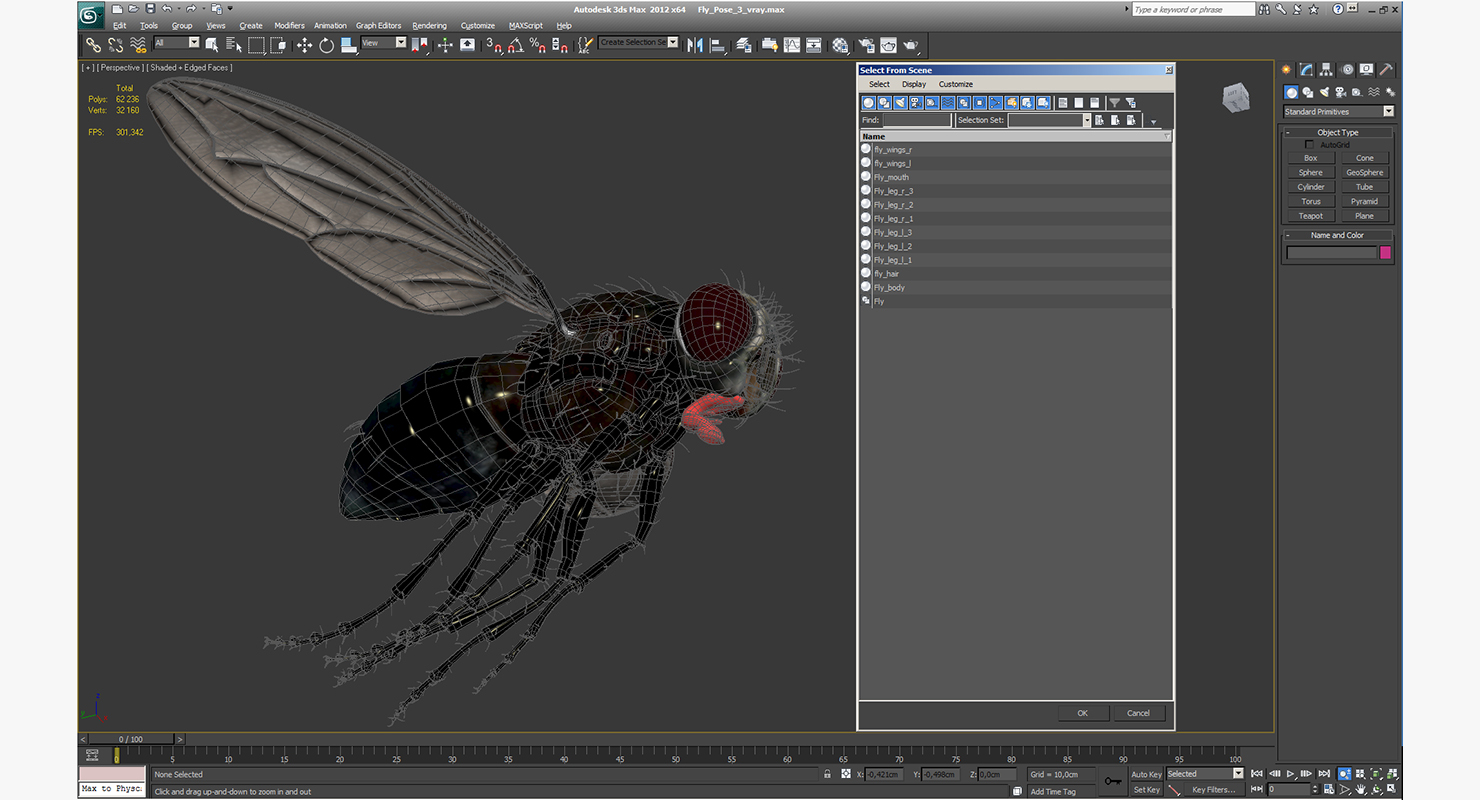Switch to Cameras category in Create panel
Screen dimensions: 1480x800
coord(1339,92)
